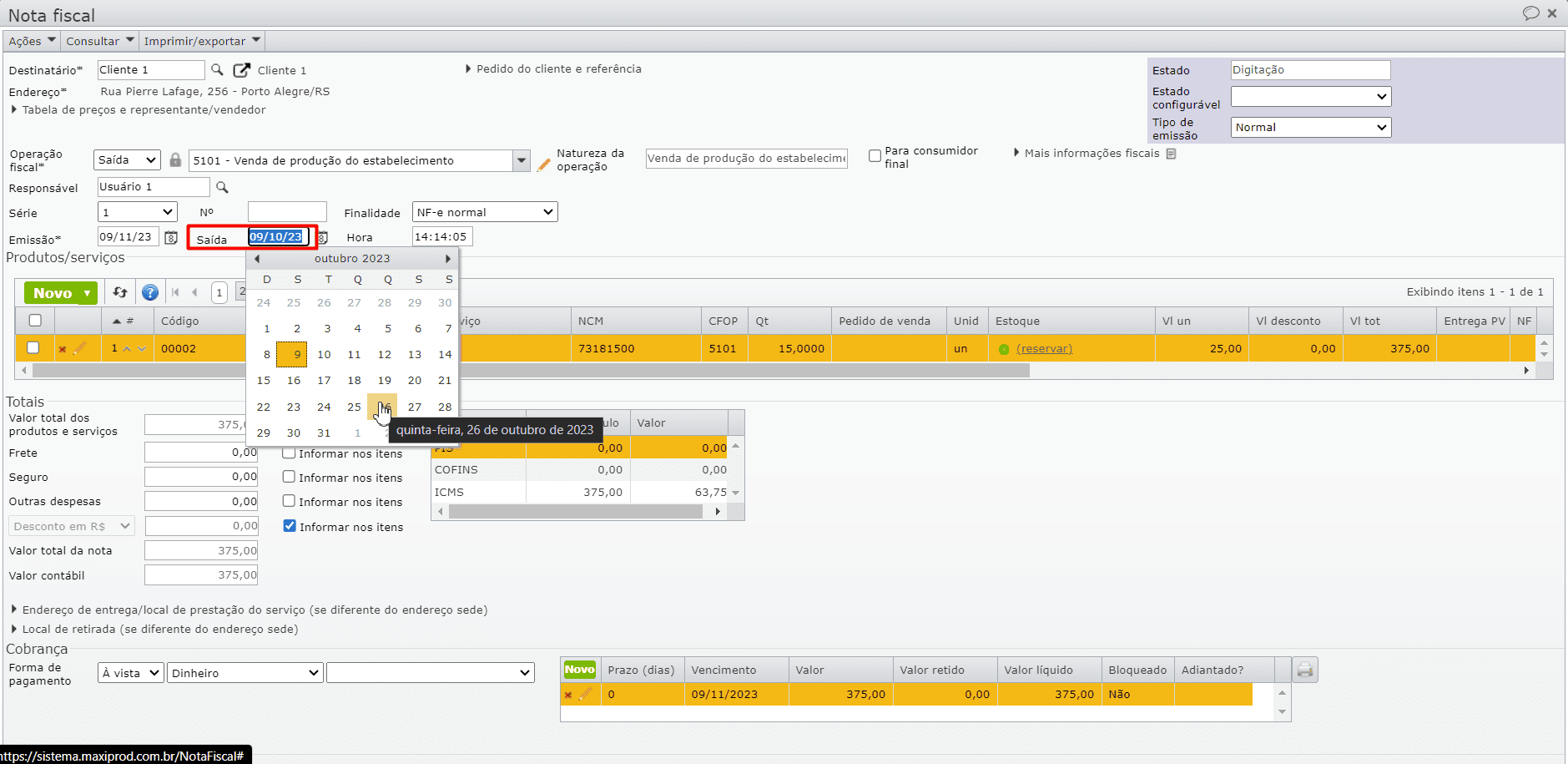Select the checkbox for product row 00002

coord(33,348)
